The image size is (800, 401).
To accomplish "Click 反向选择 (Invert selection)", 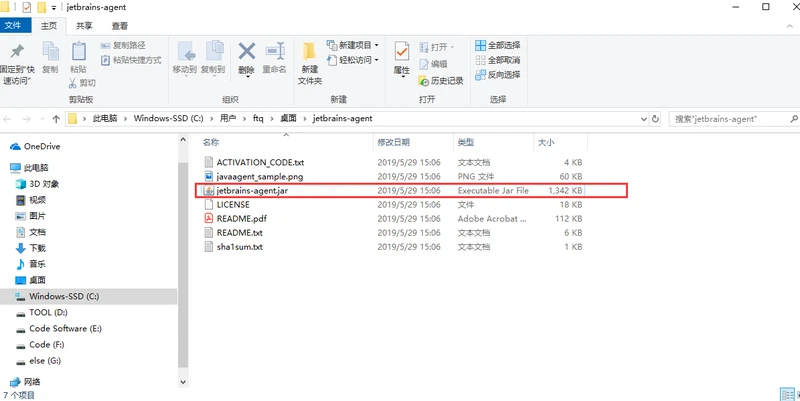I will [497, 74].
